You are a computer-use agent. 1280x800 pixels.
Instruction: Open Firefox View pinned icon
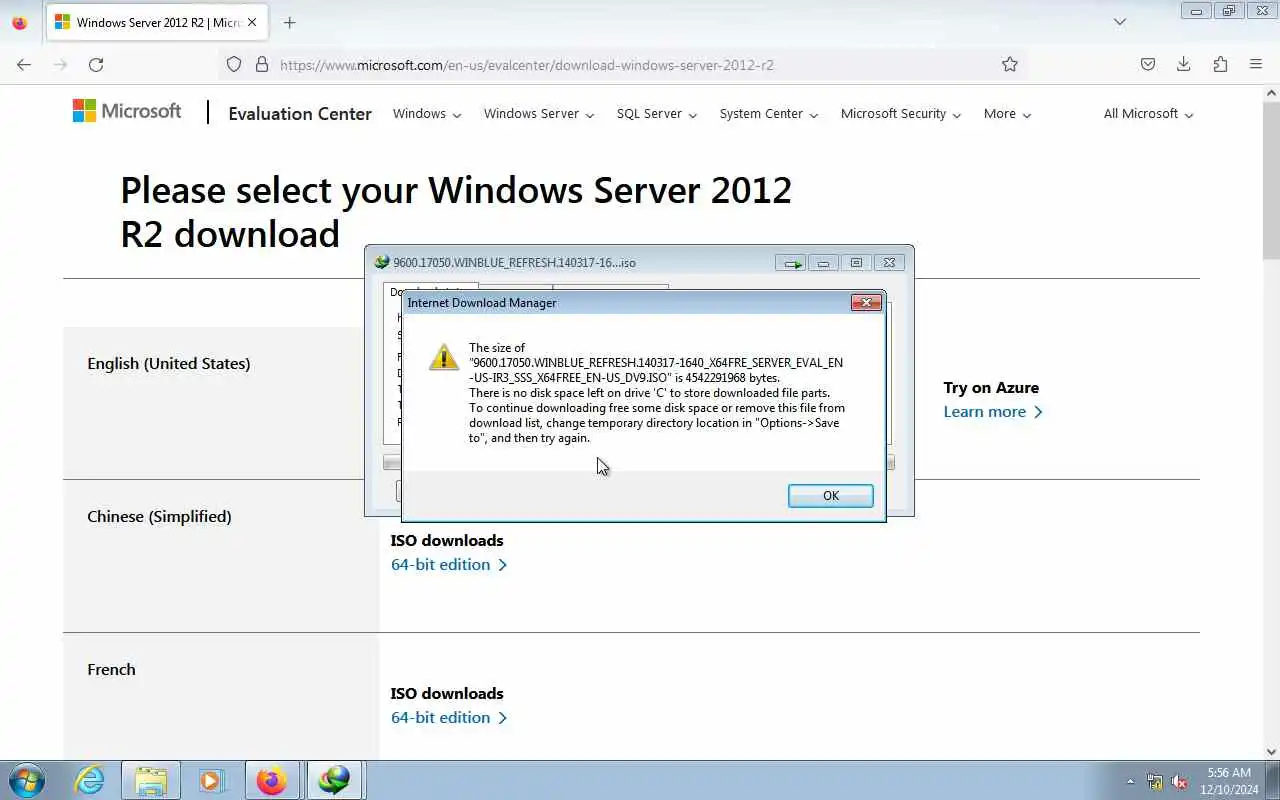tap(19, 22)
